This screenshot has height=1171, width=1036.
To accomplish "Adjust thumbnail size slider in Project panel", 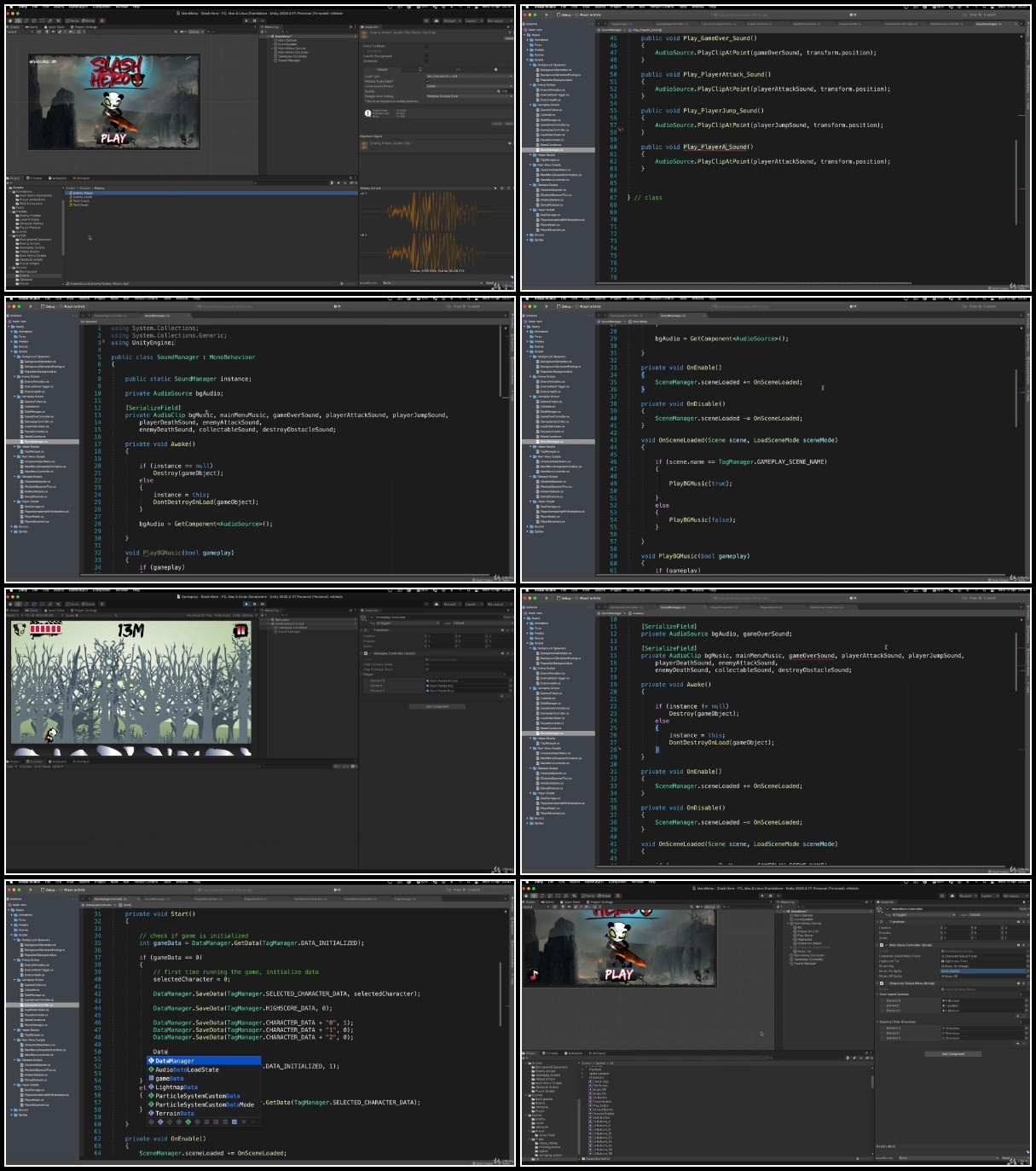I will pos(347,283).
